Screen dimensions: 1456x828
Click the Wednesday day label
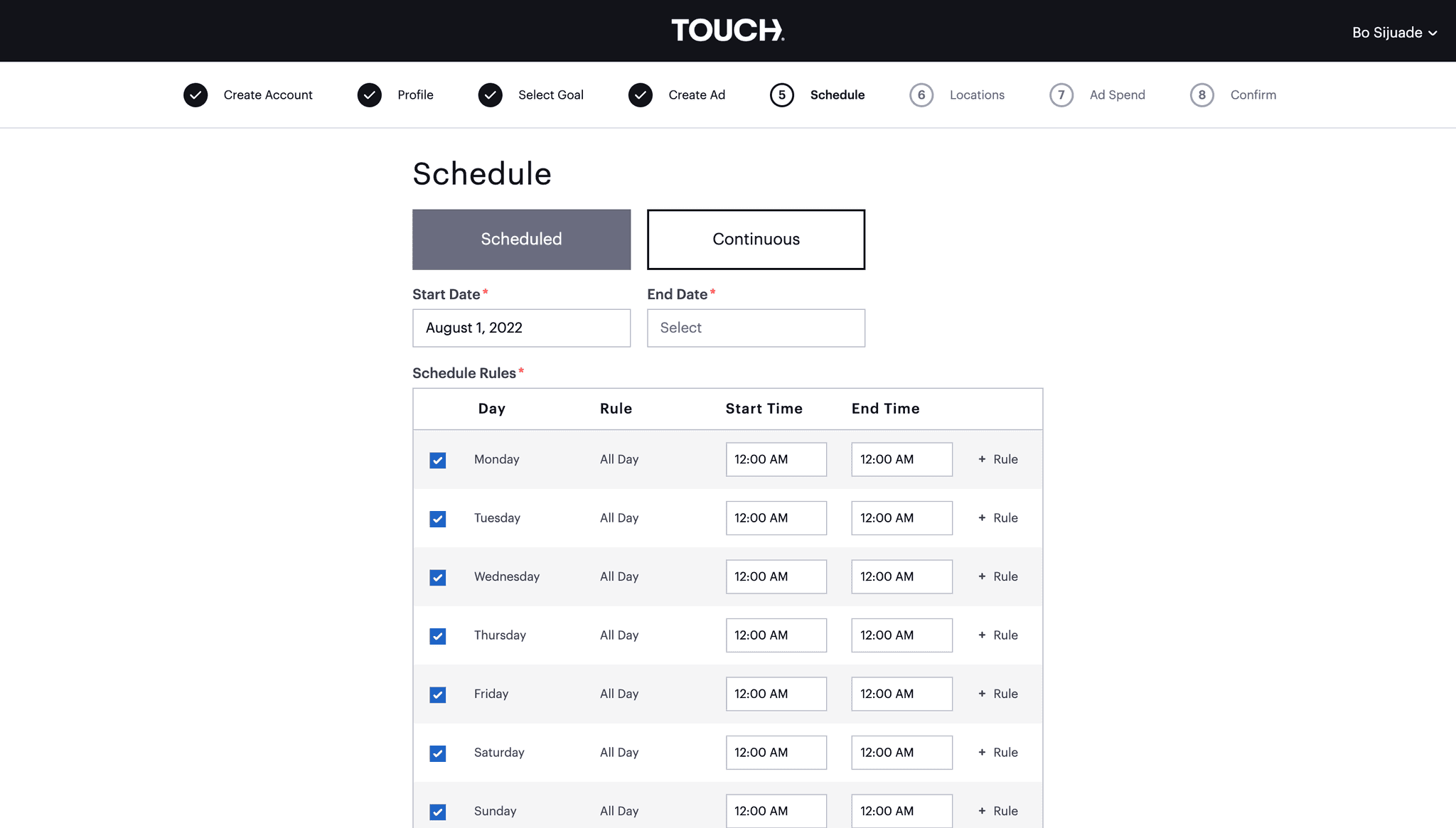click(x=507, y=576)
